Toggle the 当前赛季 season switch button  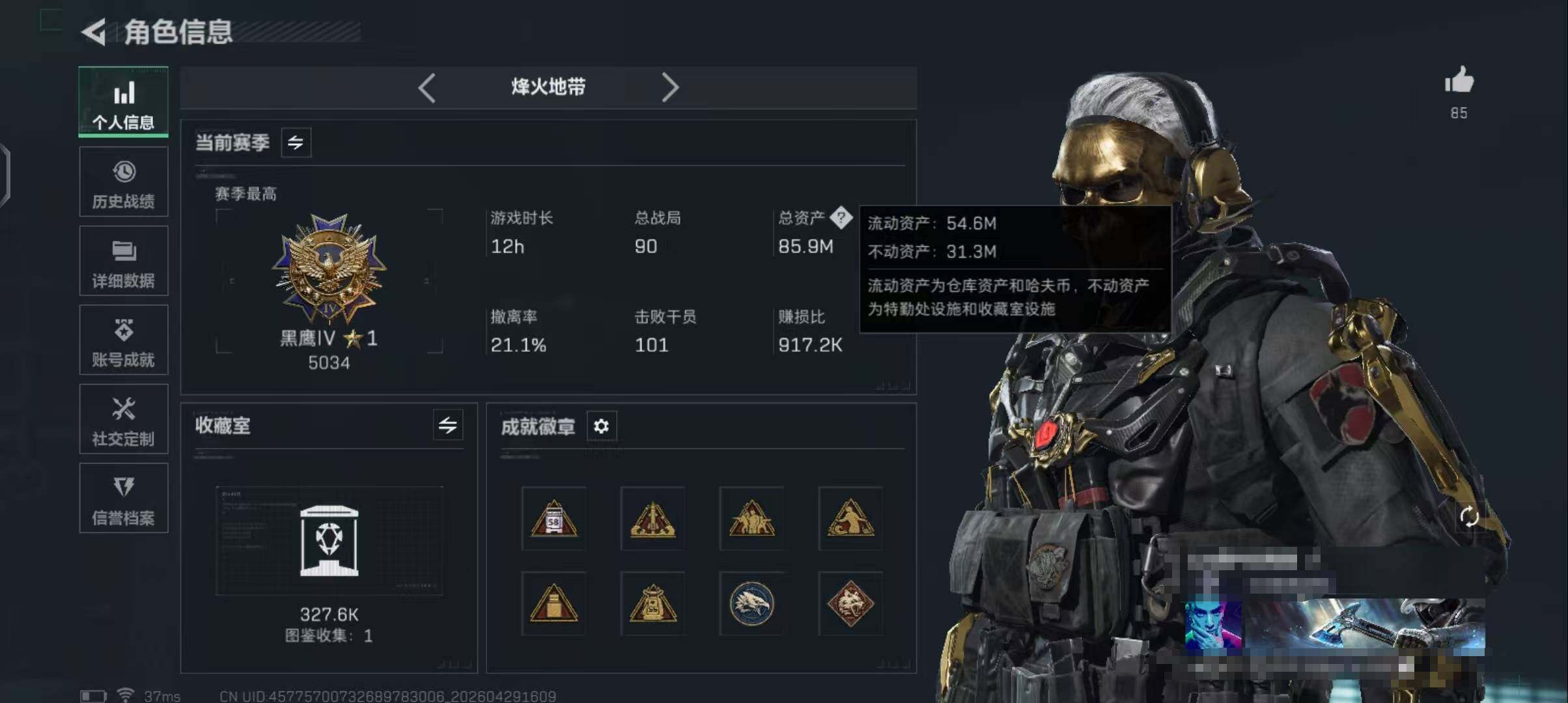pos(296,143)
